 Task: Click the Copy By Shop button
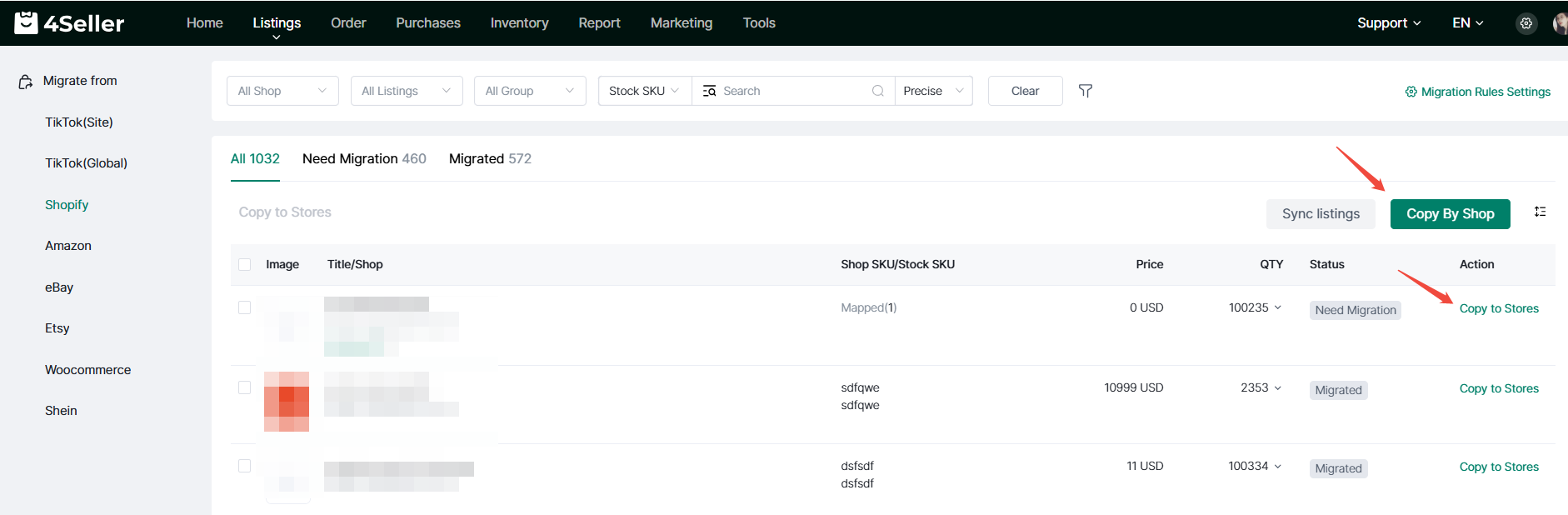coord(1450,214)
